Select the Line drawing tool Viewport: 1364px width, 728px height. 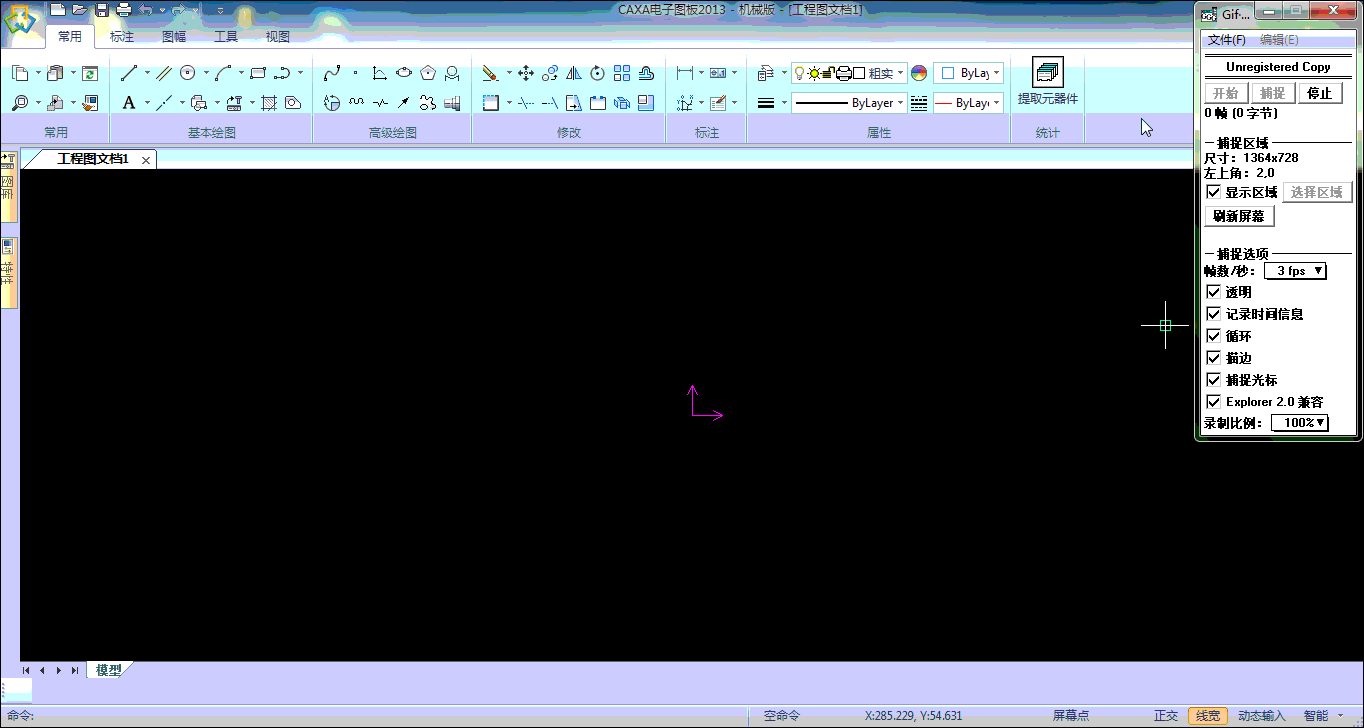pyautogui.click(x=129, y=73)
